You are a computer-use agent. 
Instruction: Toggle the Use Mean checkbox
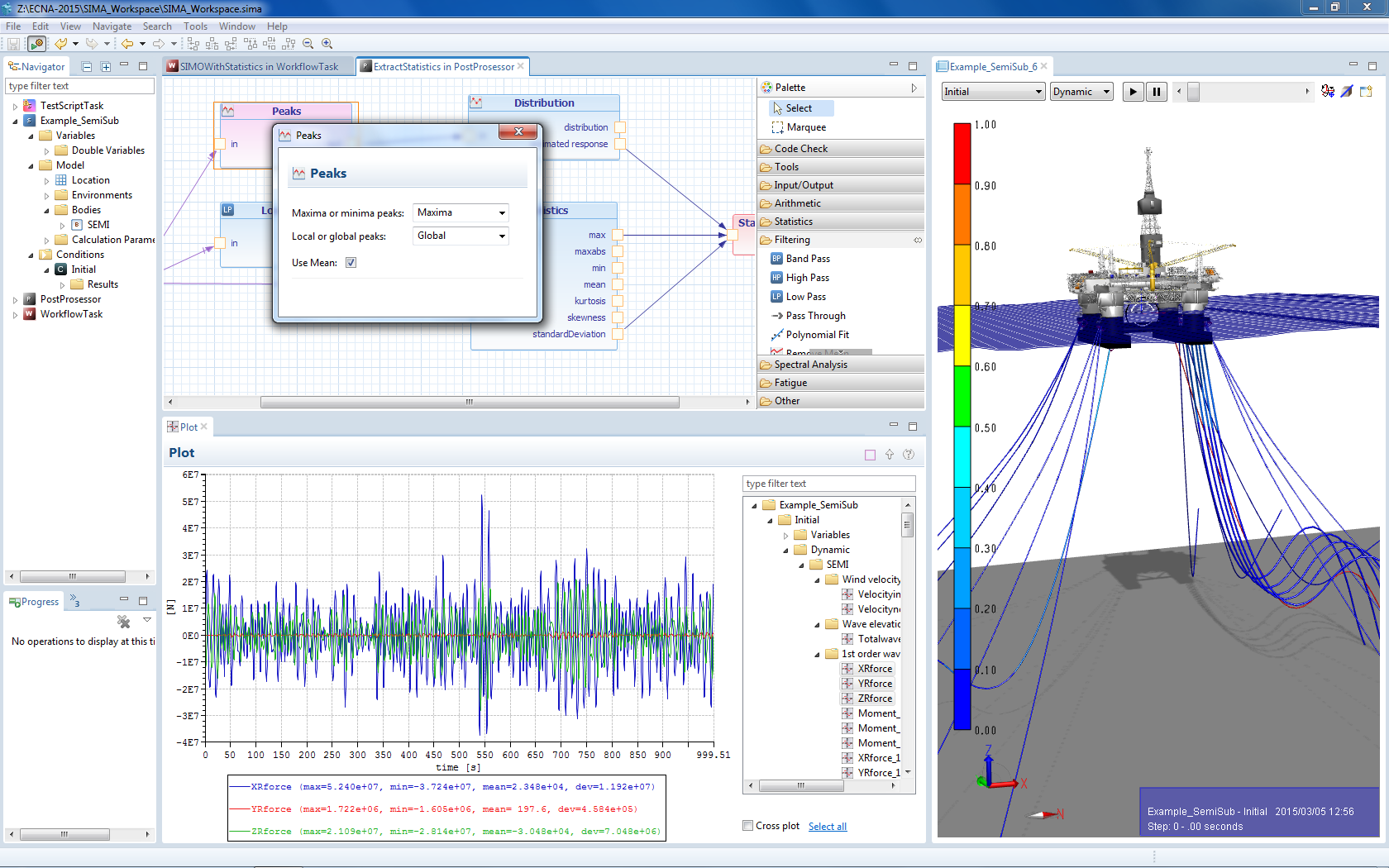351,263
